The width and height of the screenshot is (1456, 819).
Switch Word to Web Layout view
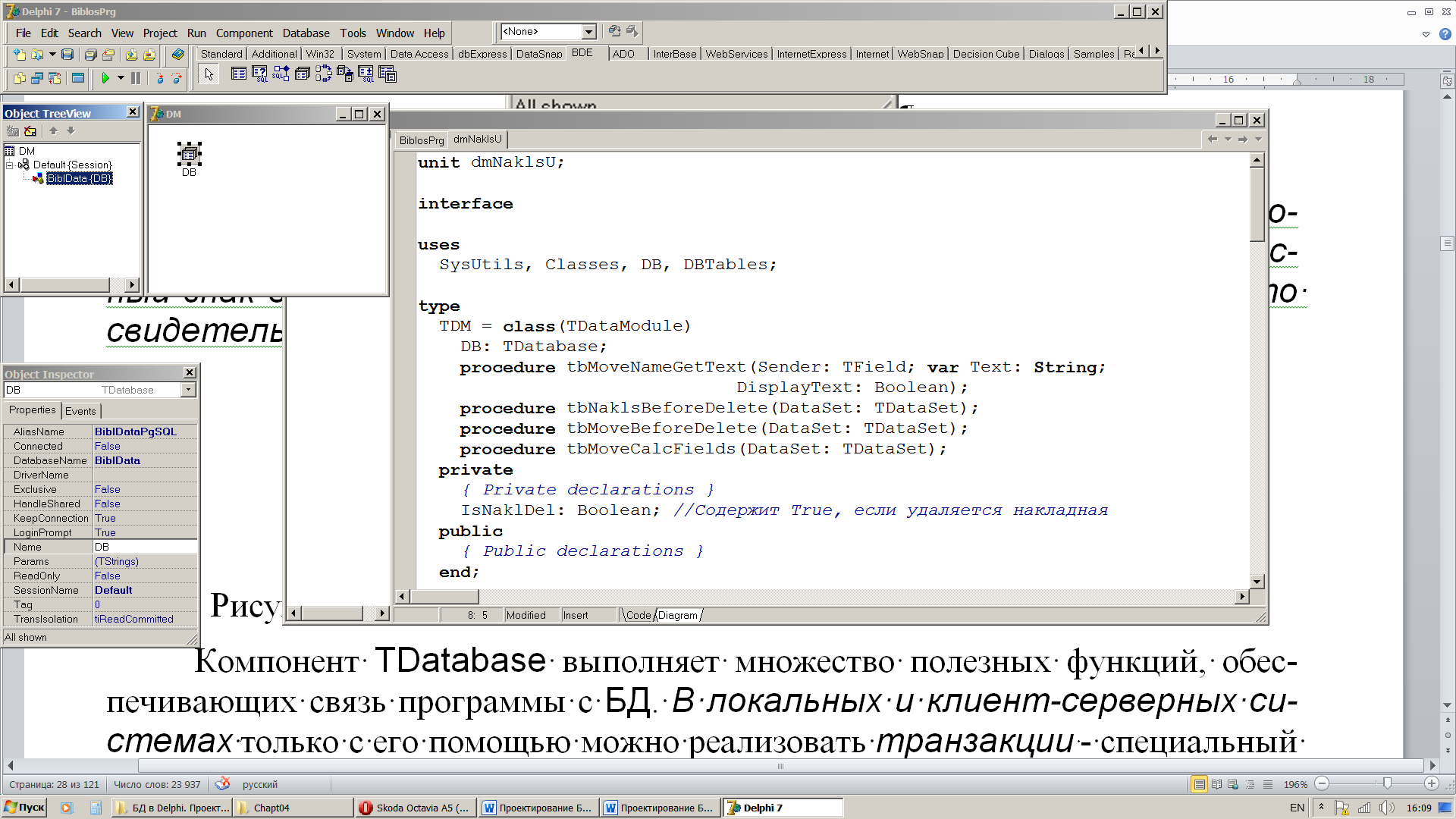click(x=1233, y=785)
